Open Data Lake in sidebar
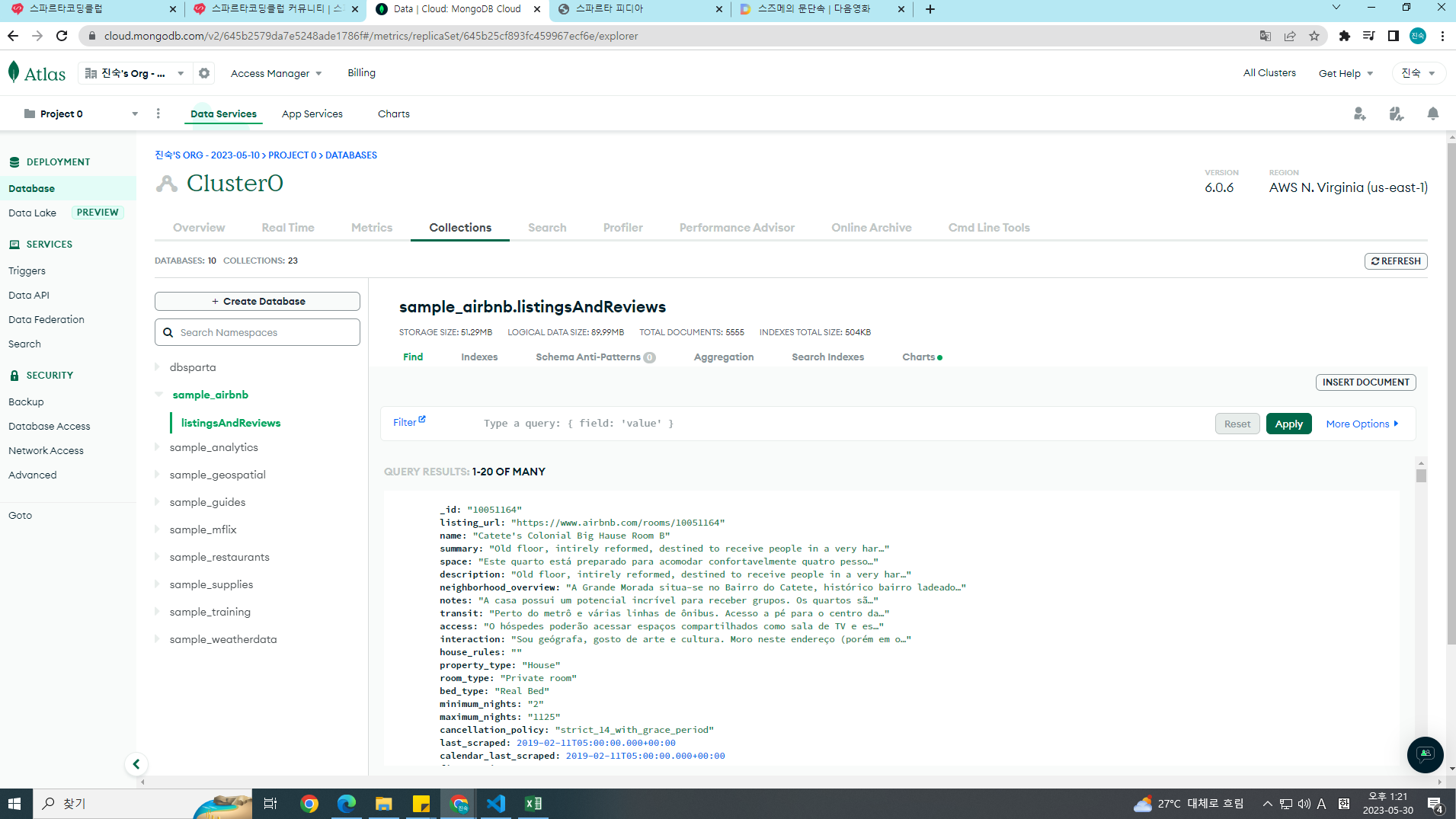1456x819 pixels. coord(32,213)
